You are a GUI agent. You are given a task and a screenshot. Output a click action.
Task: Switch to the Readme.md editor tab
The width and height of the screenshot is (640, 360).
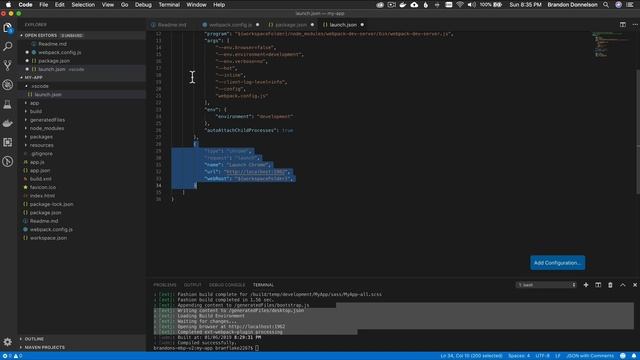click(x=171, y=25)
